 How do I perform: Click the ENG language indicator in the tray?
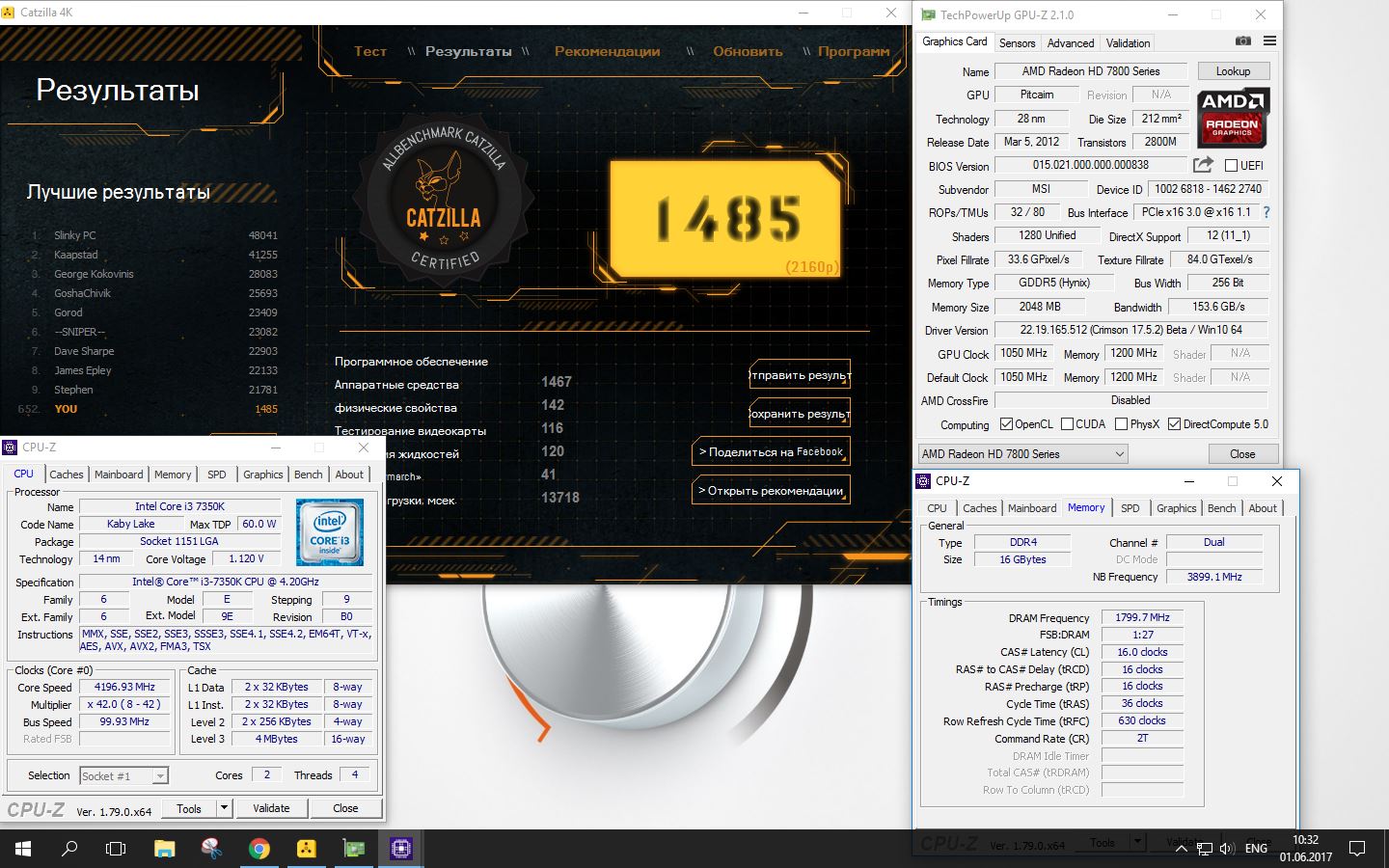coord(1256,849)
